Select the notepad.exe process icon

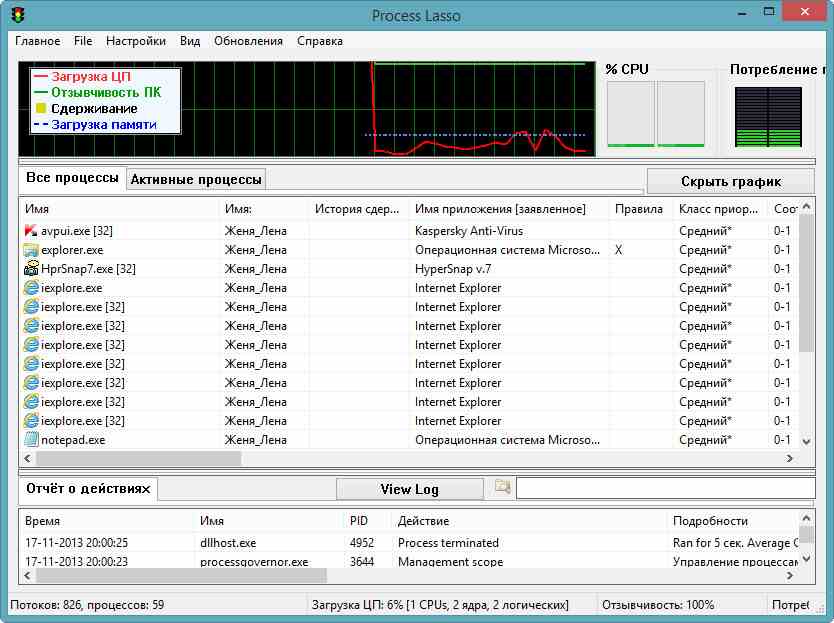tap(31, 440)
